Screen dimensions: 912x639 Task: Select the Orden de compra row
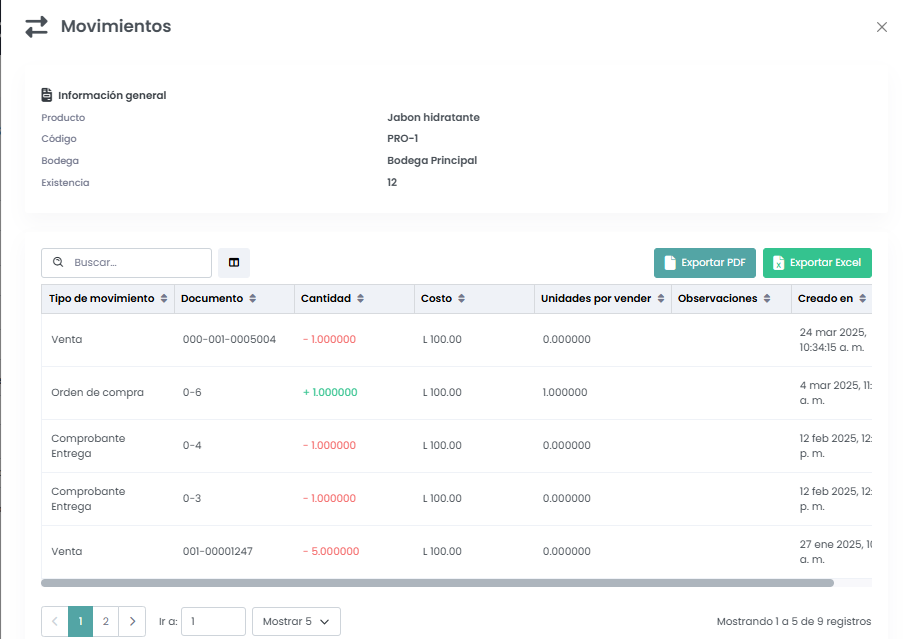tap(98, 393)
